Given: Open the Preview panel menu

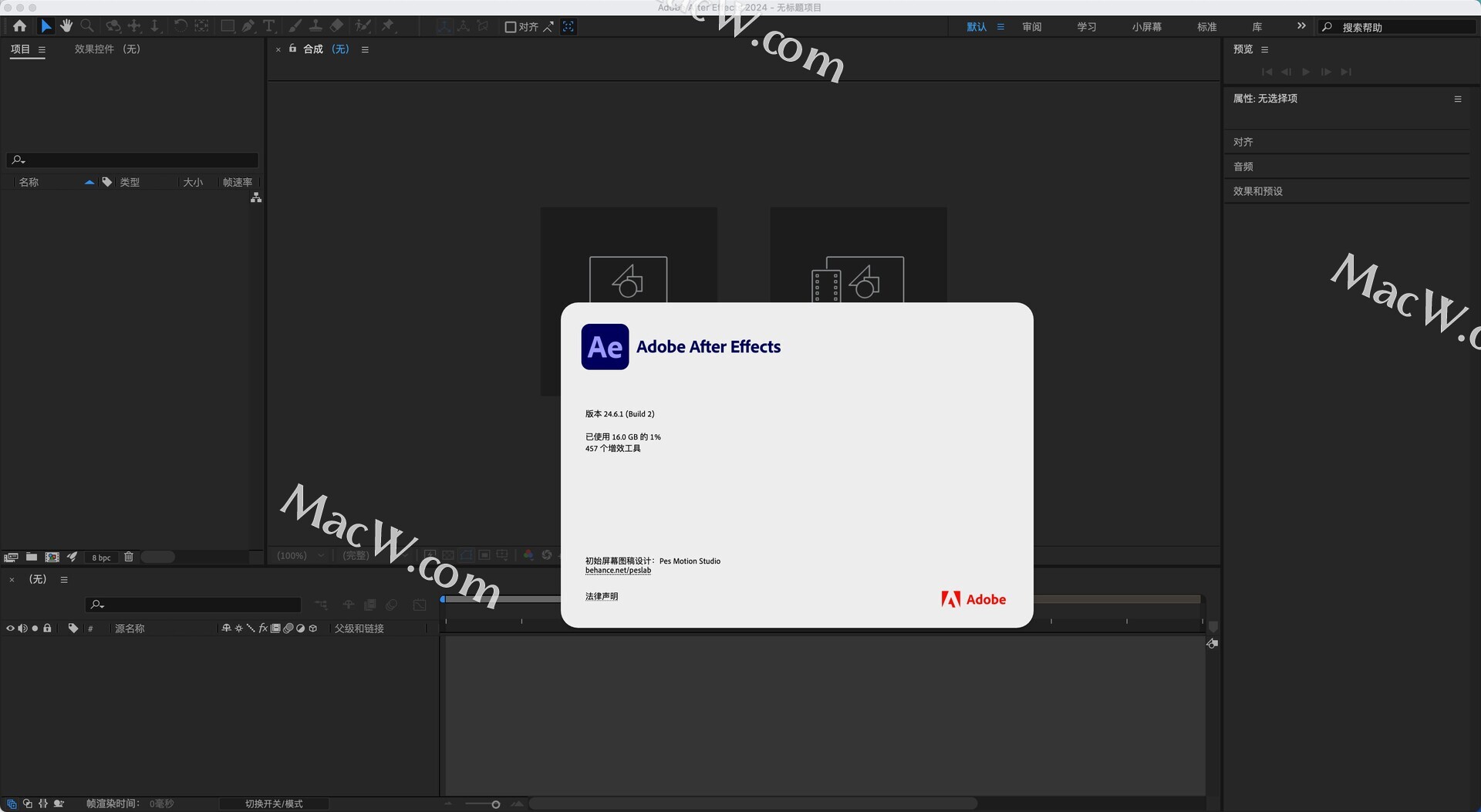Looking at the screenshot, I should tap(1264, 49).
